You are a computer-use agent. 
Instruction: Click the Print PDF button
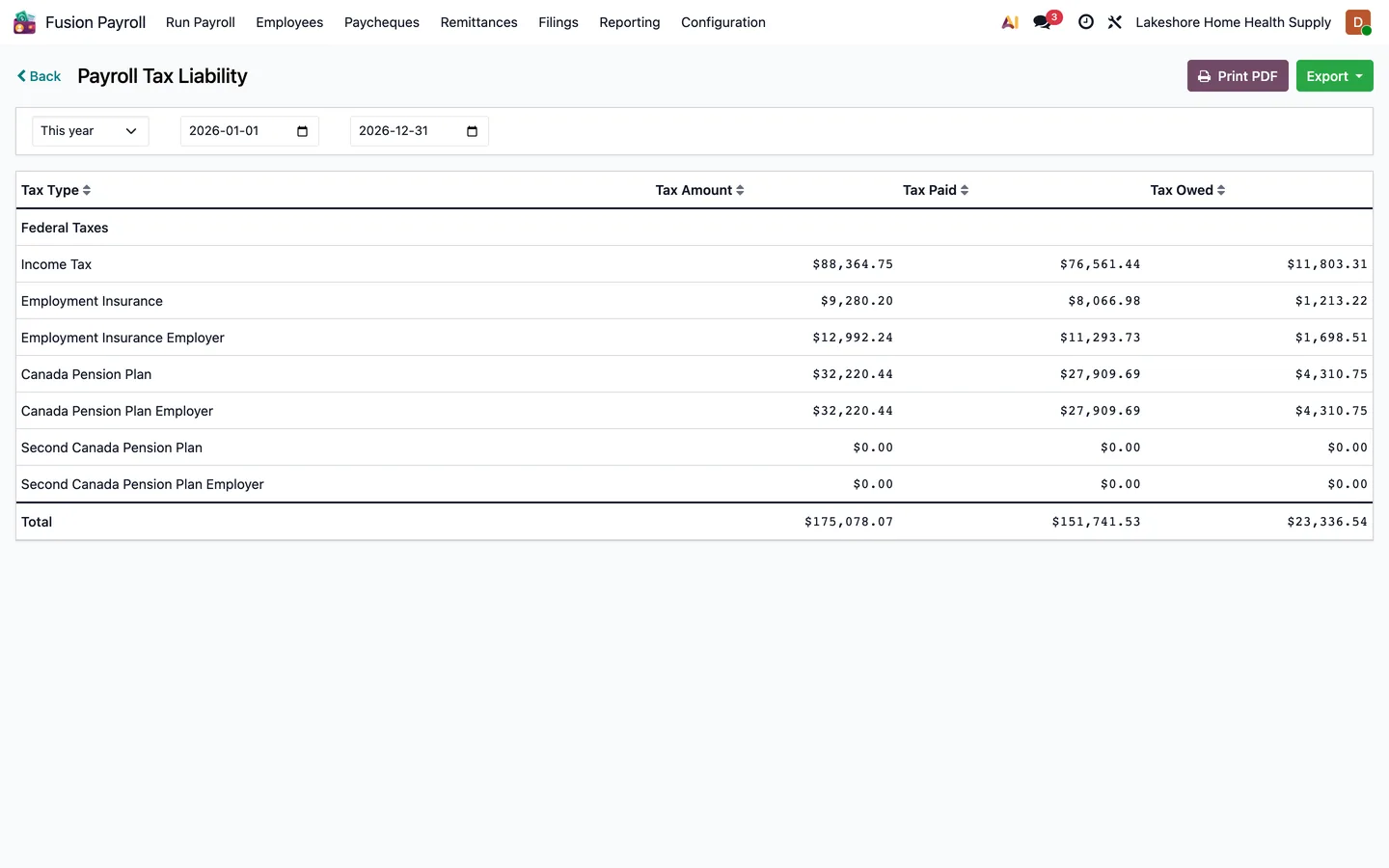(1238, 76)
